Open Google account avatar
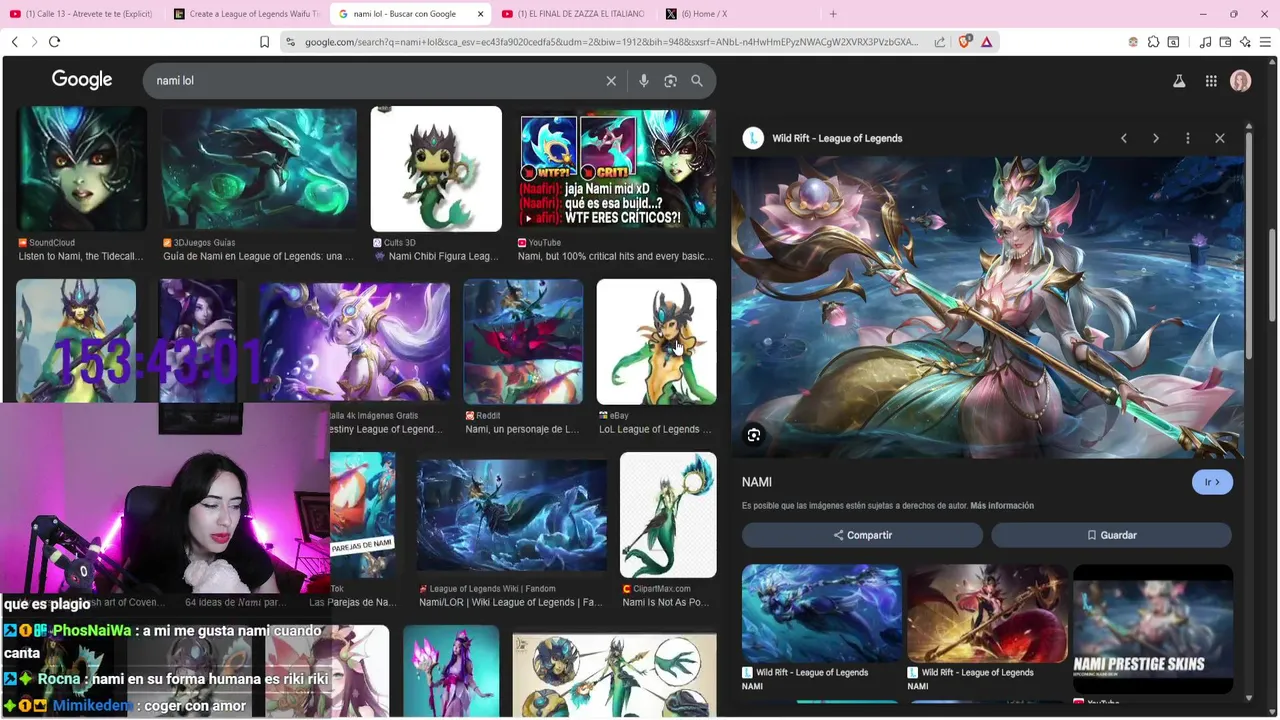1280x720 pixels. tap(1241, 81)
